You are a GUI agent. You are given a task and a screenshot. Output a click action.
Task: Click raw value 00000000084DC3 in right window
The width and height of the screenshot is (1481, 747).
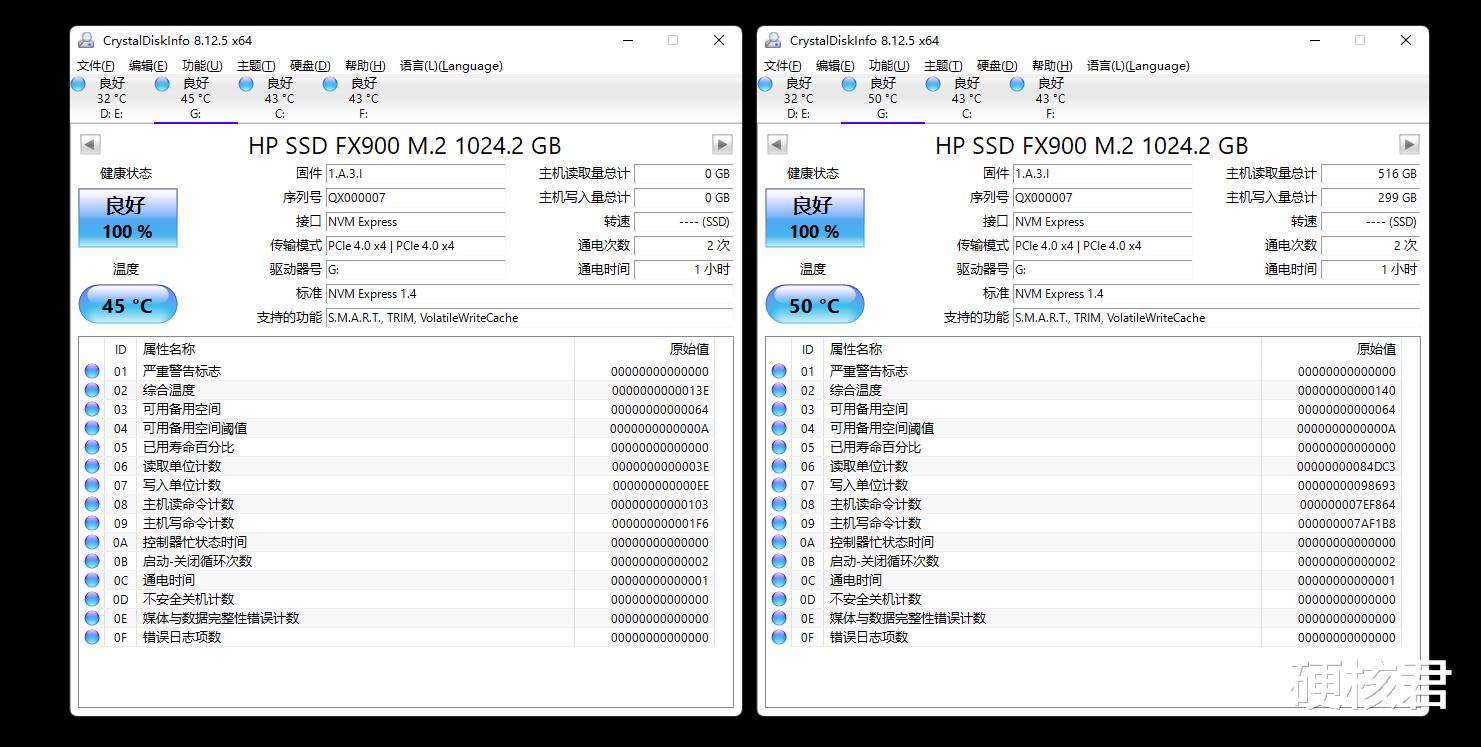click(x=1346, y=466)
